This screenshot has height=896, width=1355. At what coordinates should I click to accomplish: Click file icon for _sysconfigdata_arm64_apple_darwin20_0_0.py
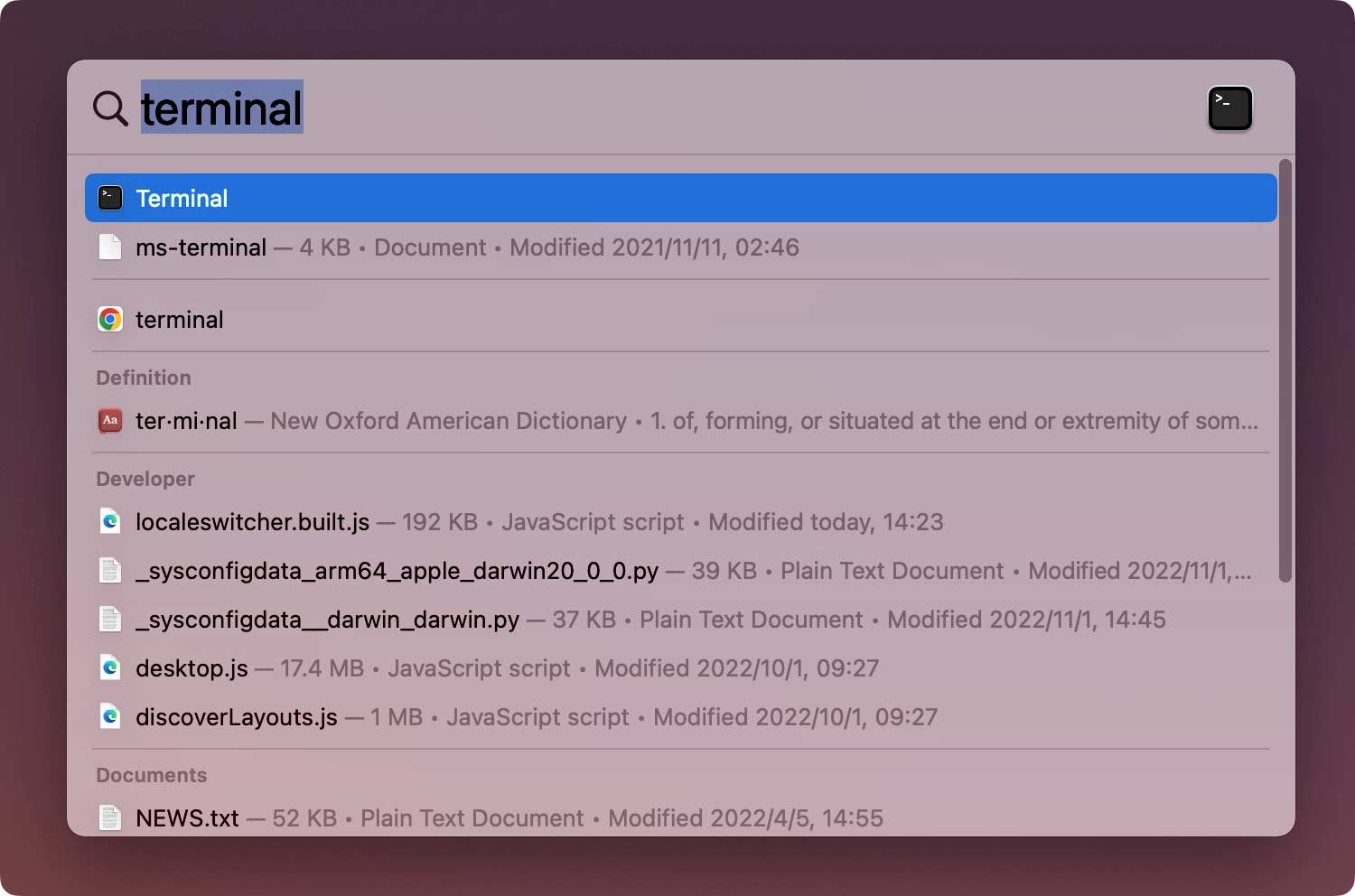pos(110,570)
